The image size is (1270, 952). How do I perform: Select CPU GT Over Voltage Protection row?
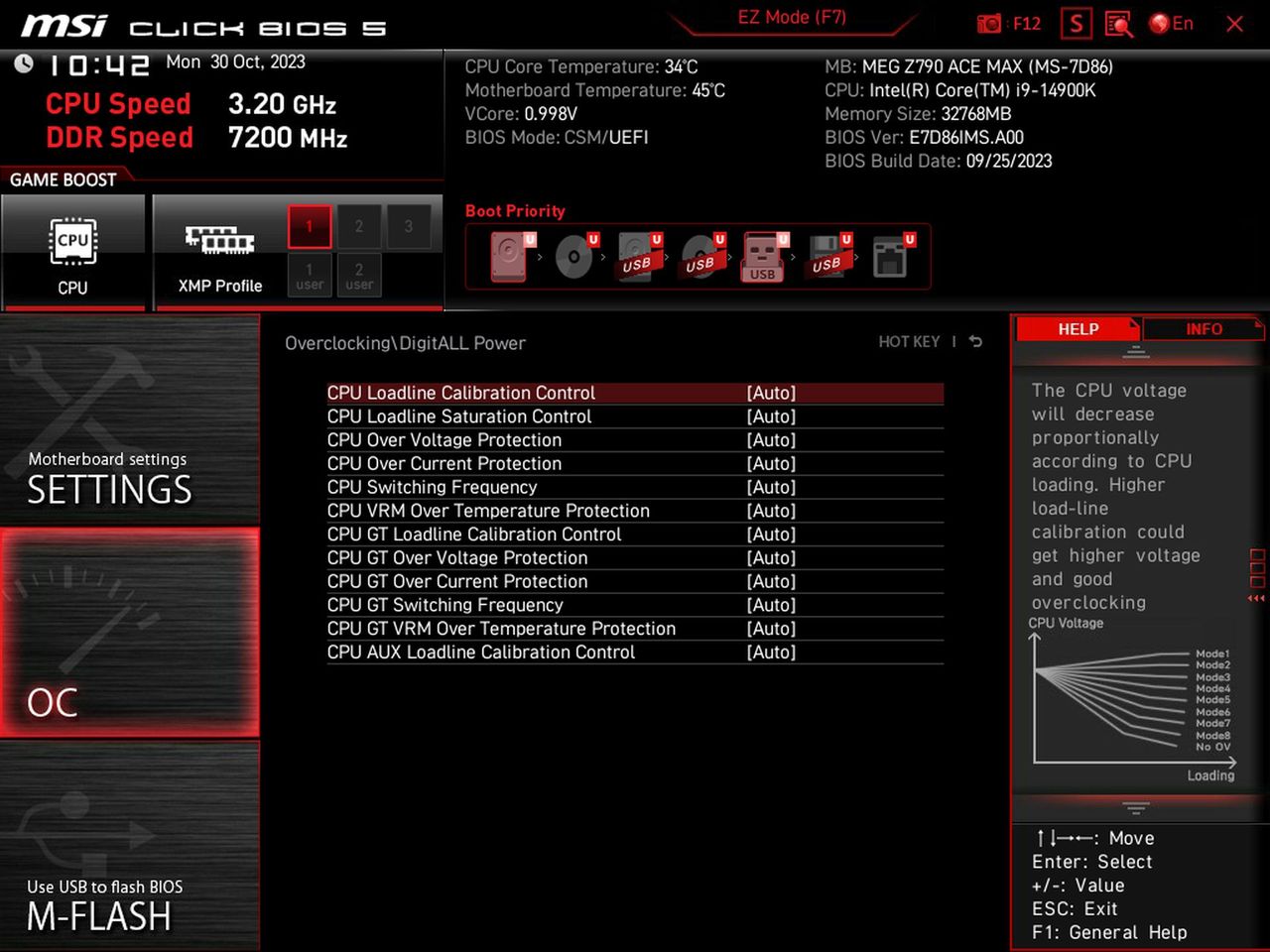[635, 558]
